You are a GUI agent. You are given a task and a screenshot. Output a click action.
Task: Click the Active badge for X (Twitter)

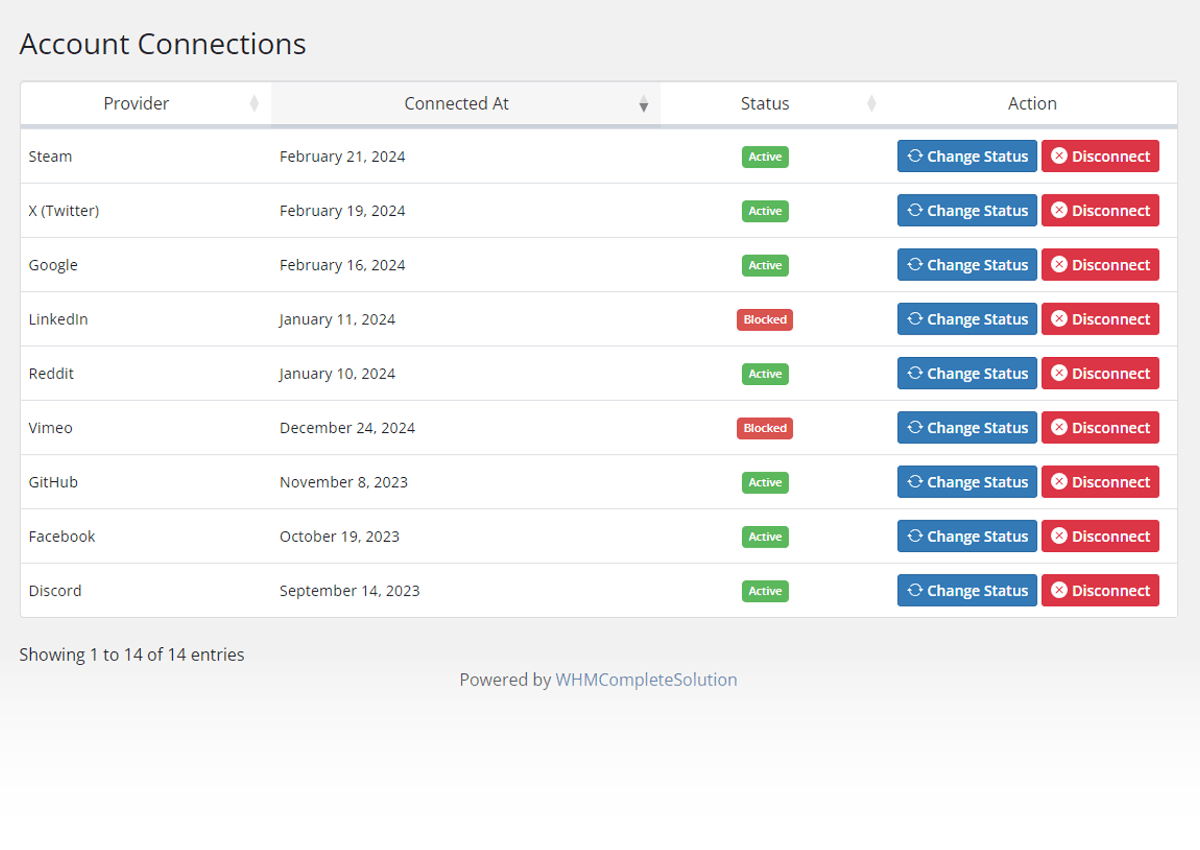765,210
